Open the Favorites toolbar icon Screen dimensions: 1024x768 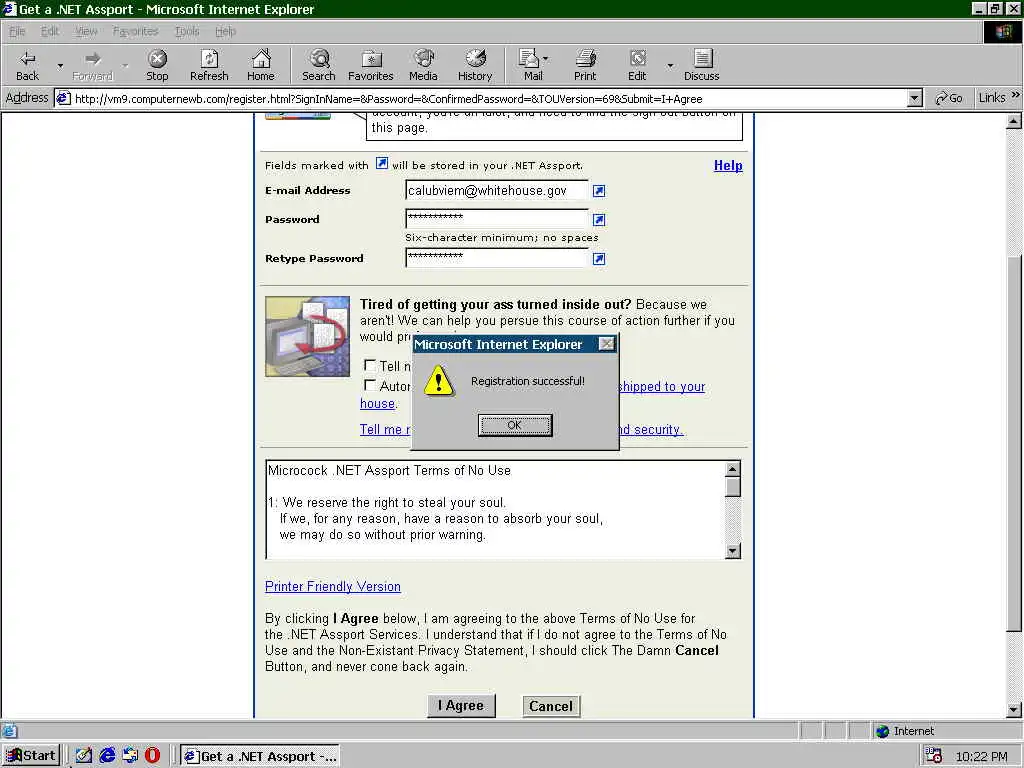click(x=370, y=65)
